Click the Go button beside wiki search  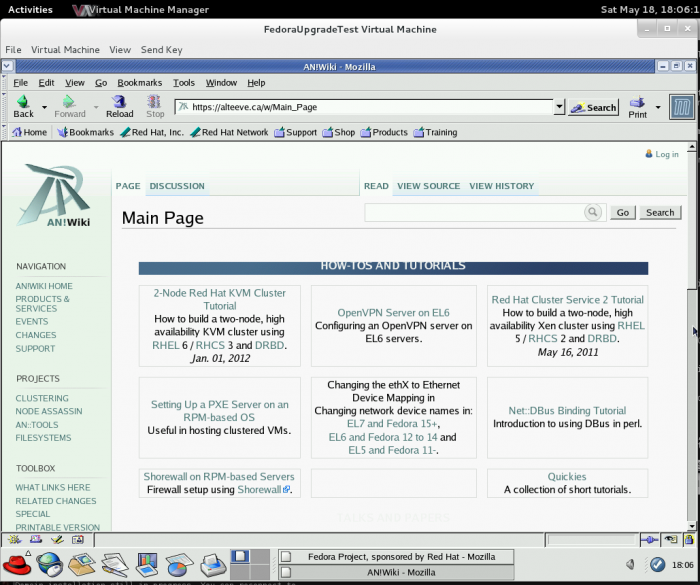tap(622, 212)
